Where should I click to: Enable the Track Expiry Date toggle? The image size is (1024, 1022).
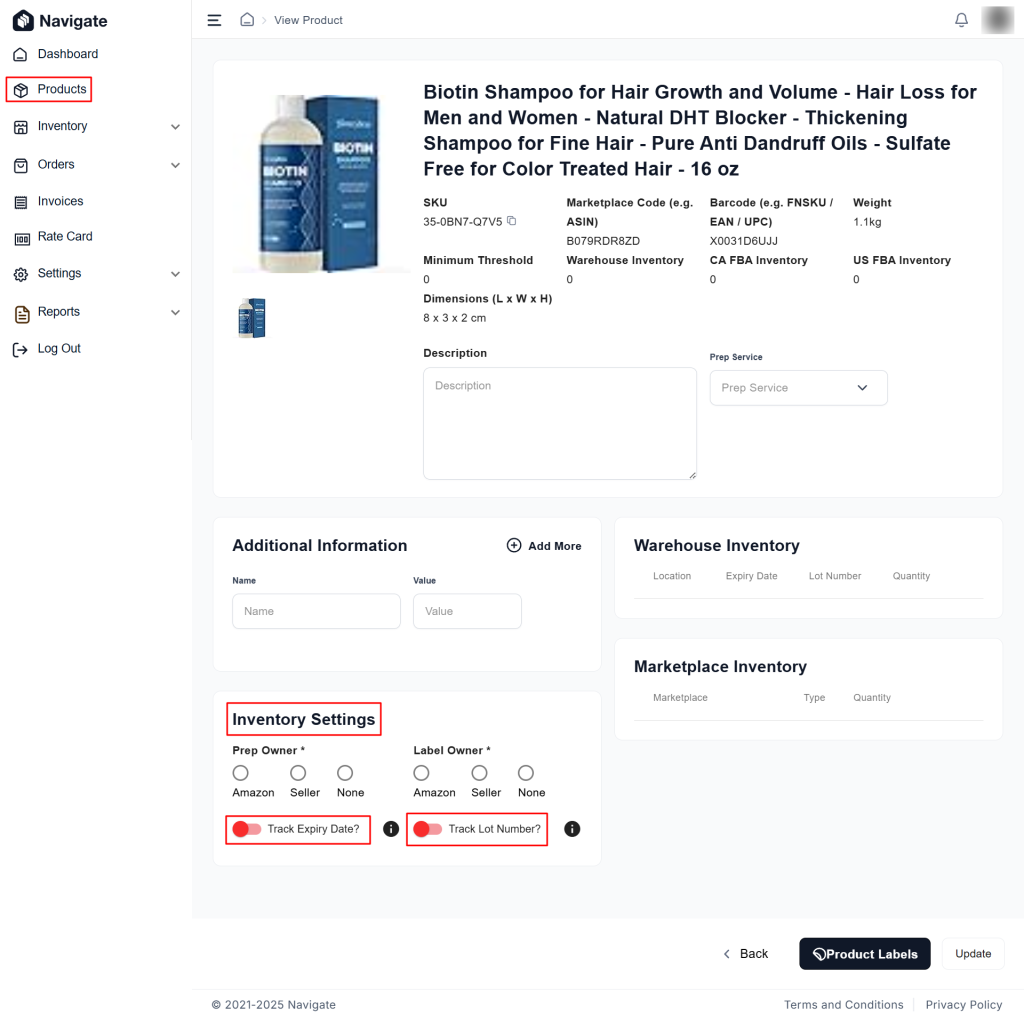[x=247, y=829]
